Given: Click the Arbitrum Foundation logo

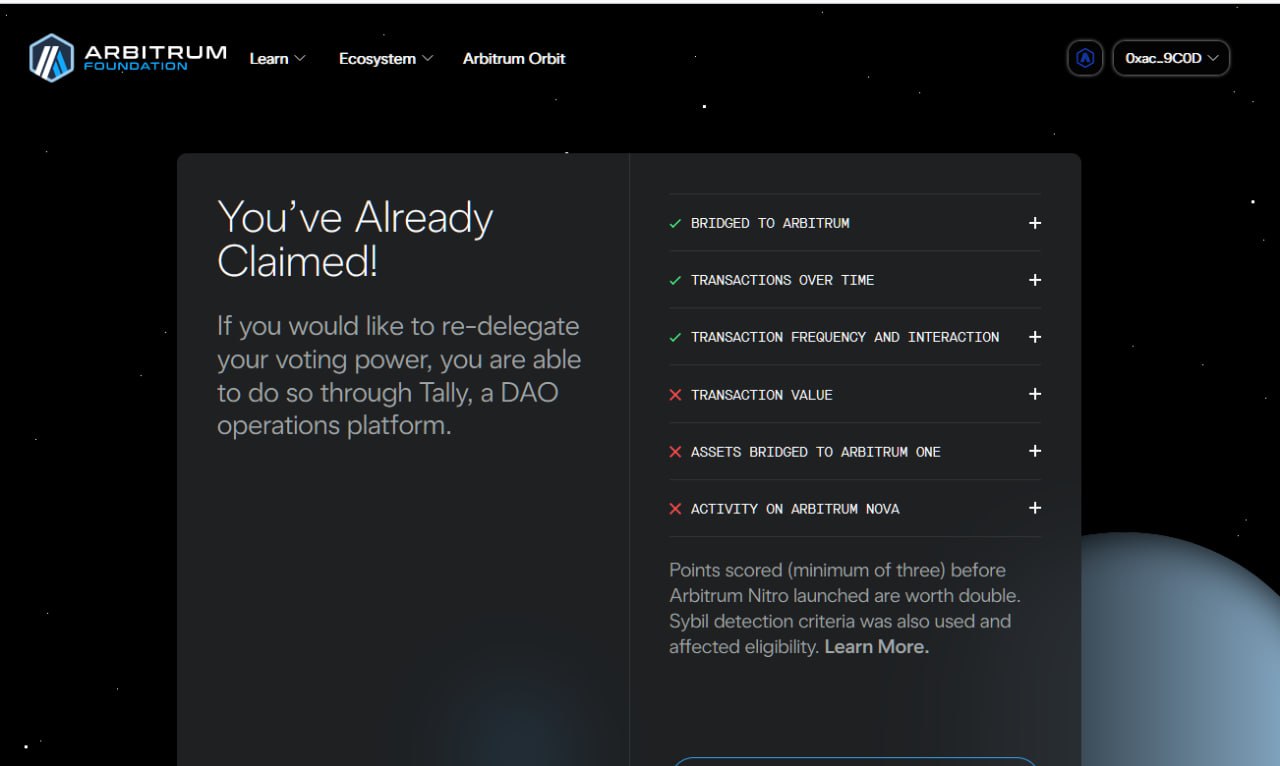Looking at the screenshot, I should point(128,57).
